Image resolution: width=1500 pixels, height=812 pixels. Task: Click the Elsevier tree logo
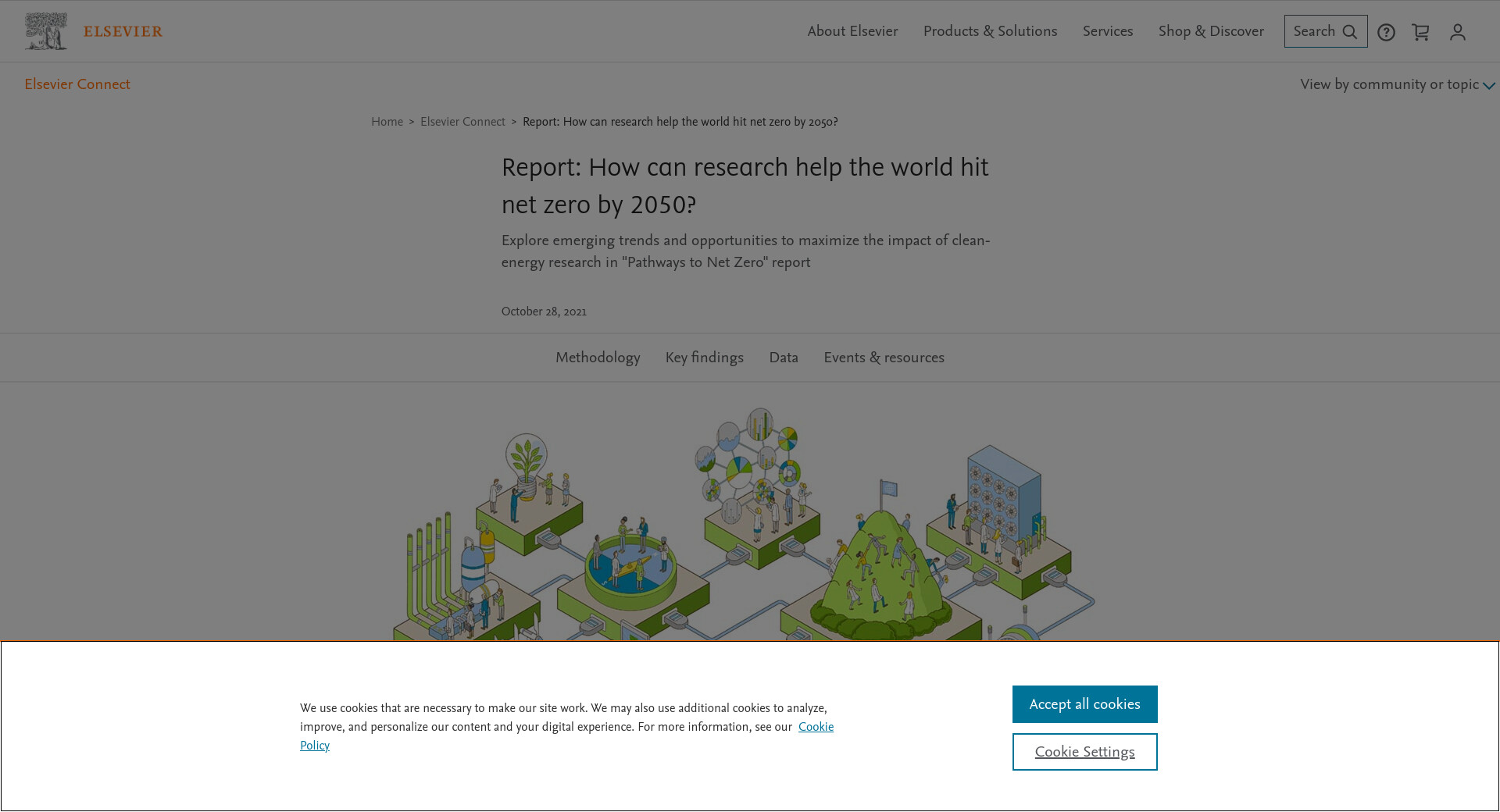point(45,31)
